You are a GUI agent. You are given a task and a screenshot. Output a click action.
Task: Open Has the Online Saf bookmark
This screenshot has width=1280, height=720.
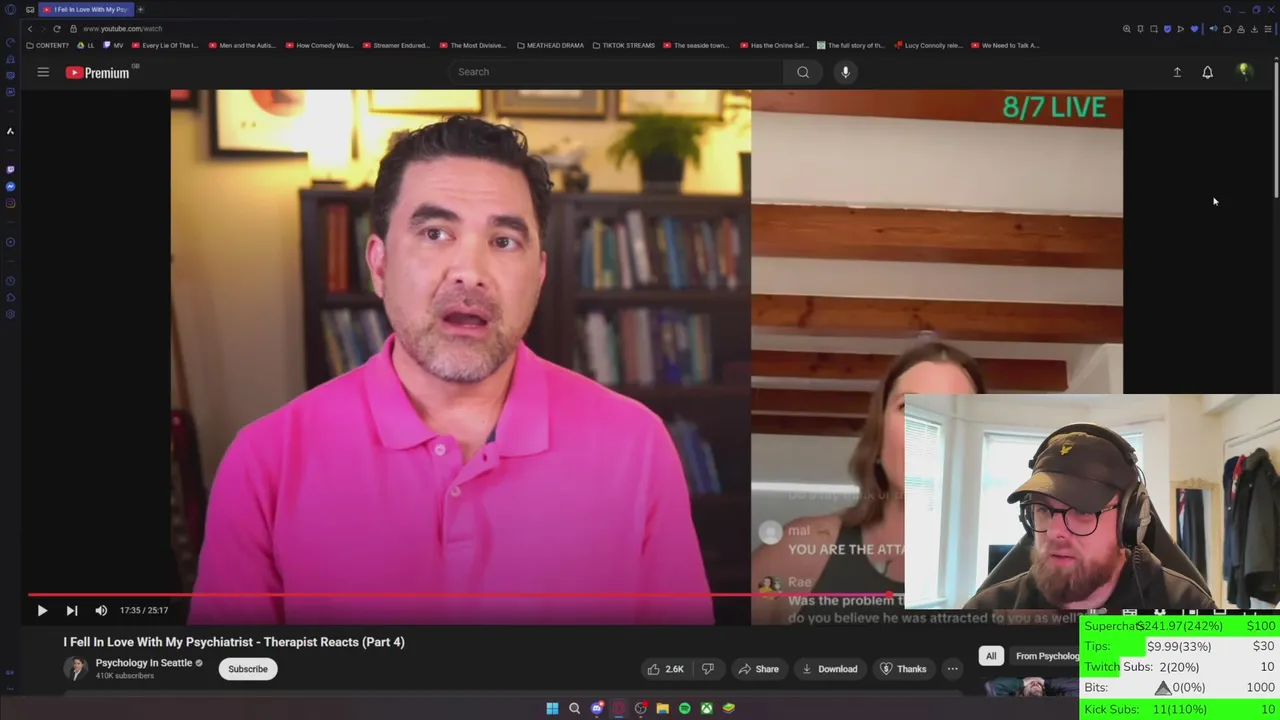pos(774,45)
